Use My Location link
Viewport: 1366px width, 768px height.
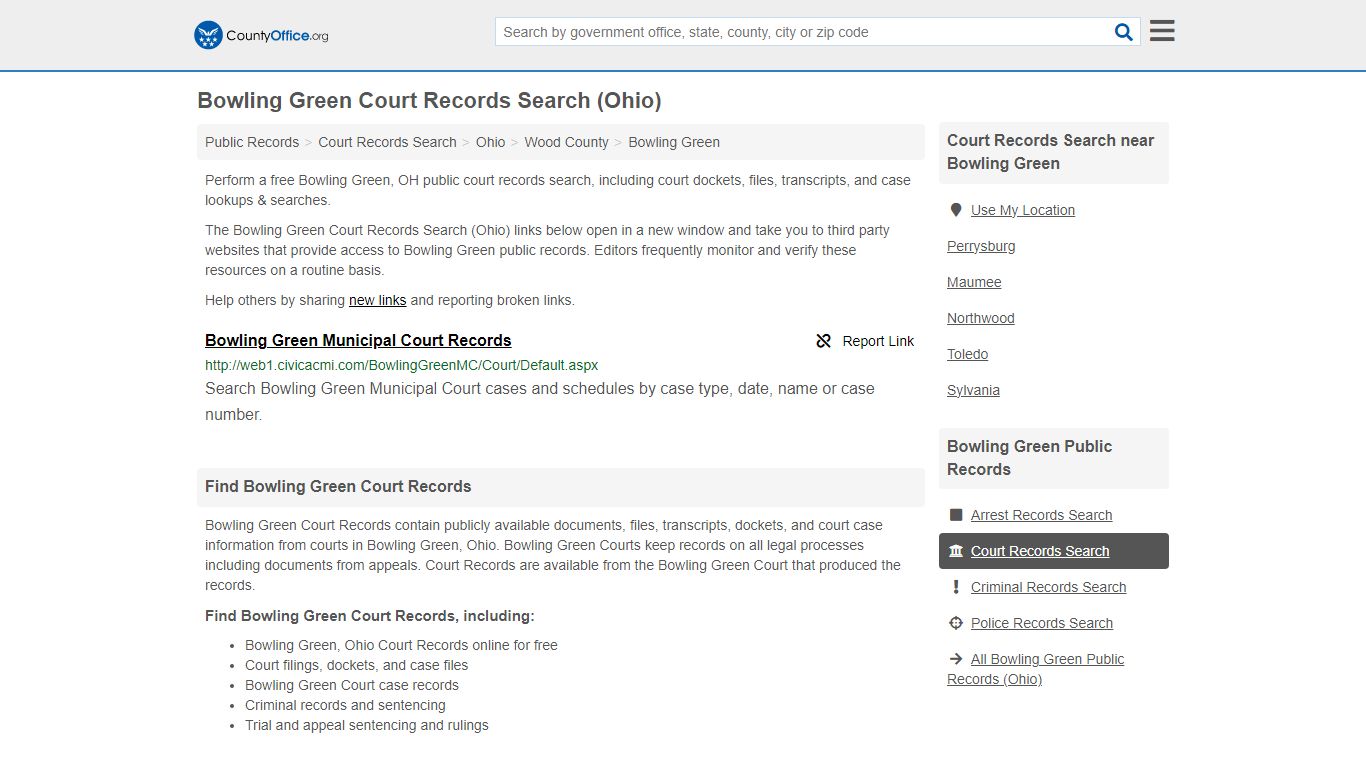[1023, 210]
